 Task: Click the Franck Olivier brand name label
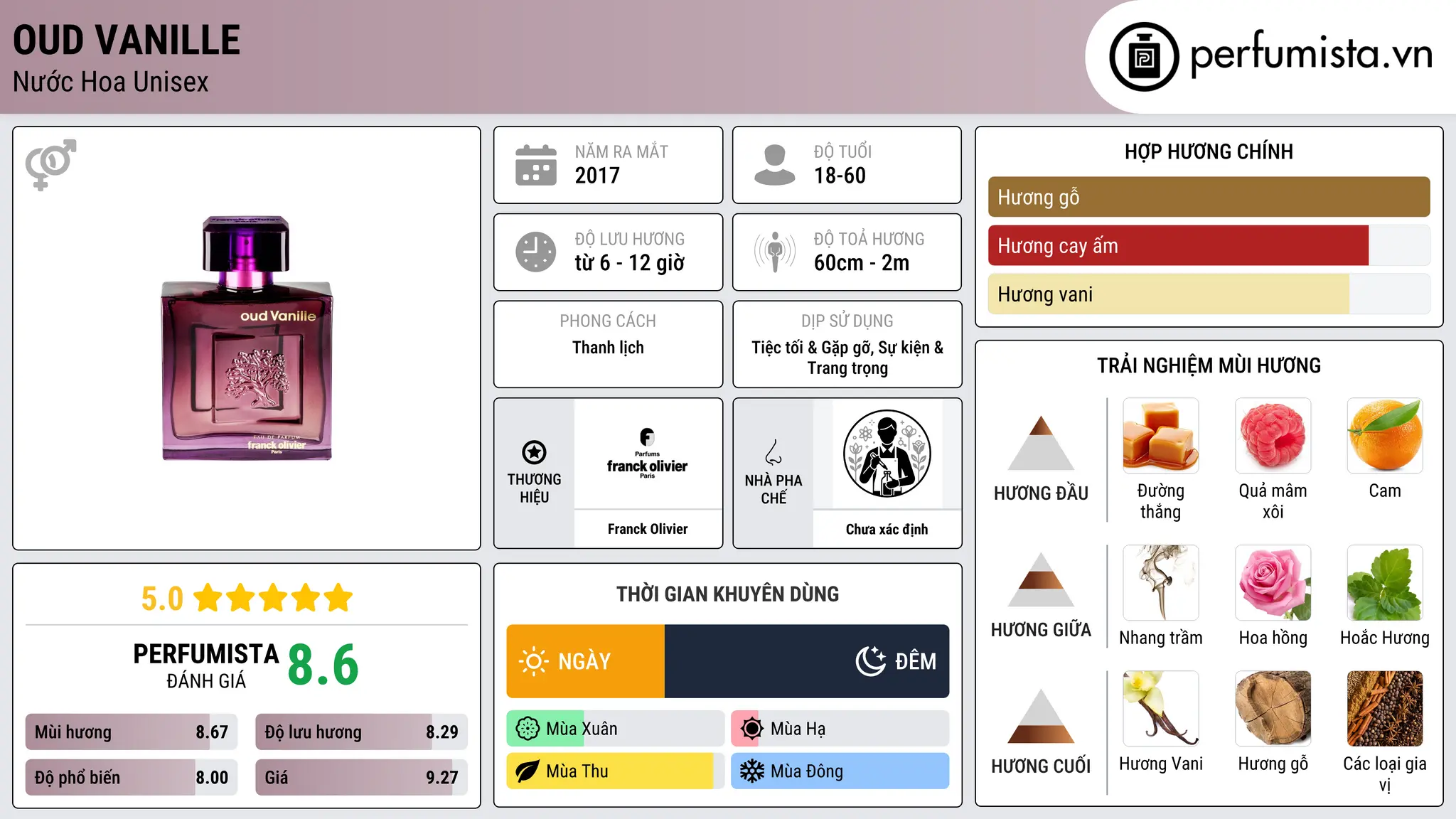[x=647, y=529]
